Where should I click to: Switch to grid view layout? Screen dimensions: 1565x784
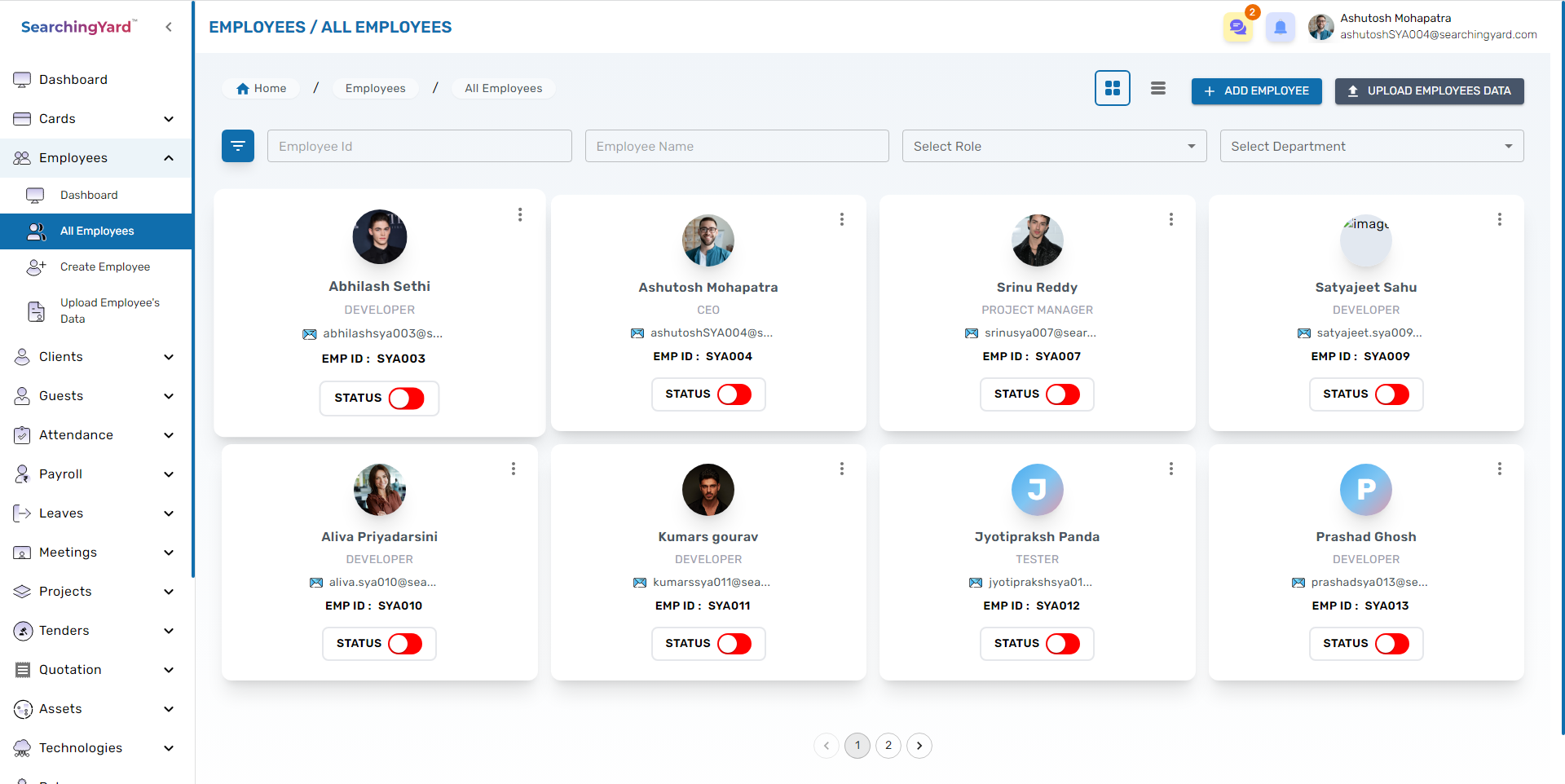pyautogui.click(x=1112, y=89)
